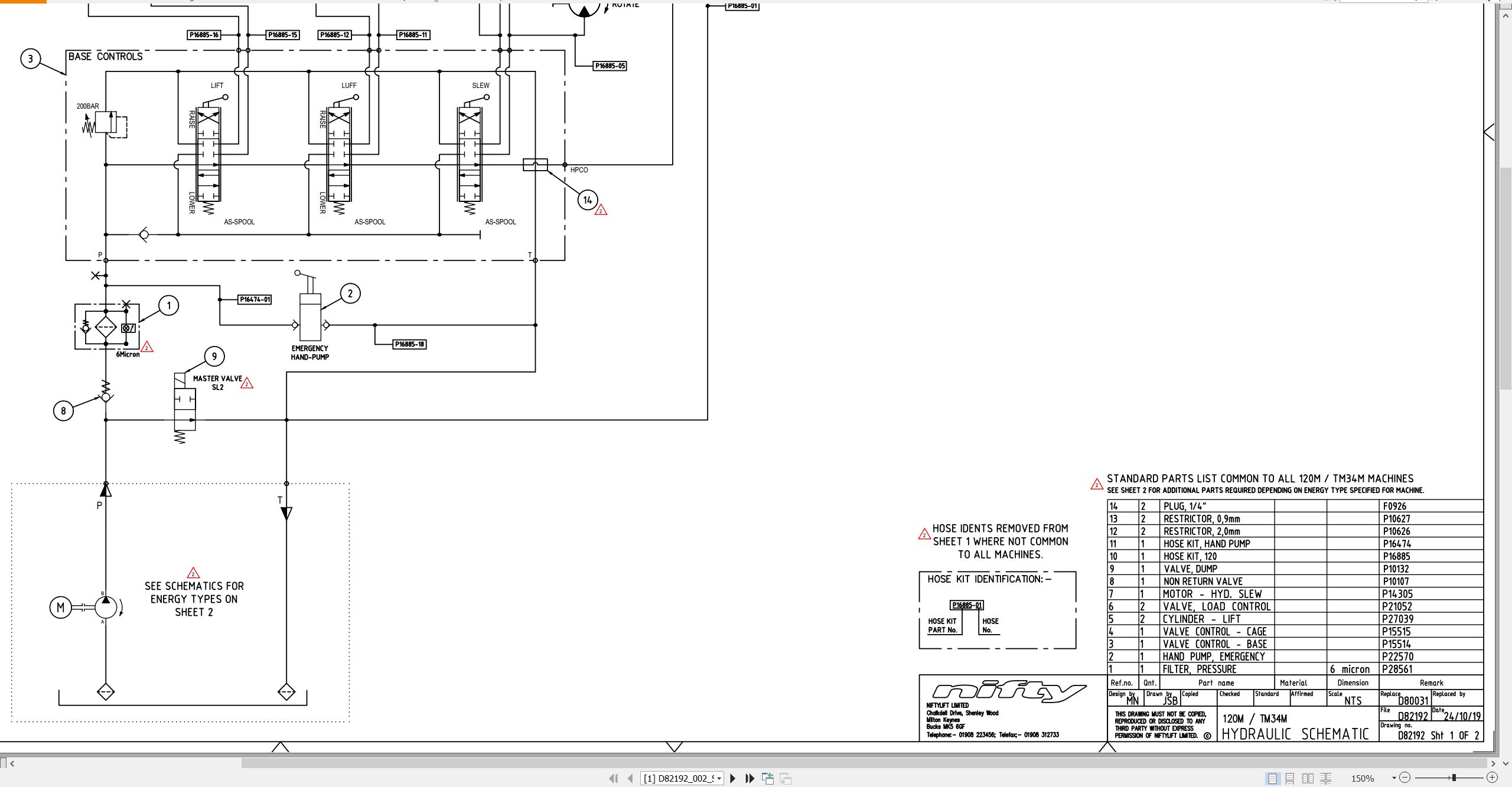Click the LIFT spool label
1512x787 pixels.
(217, 86)
